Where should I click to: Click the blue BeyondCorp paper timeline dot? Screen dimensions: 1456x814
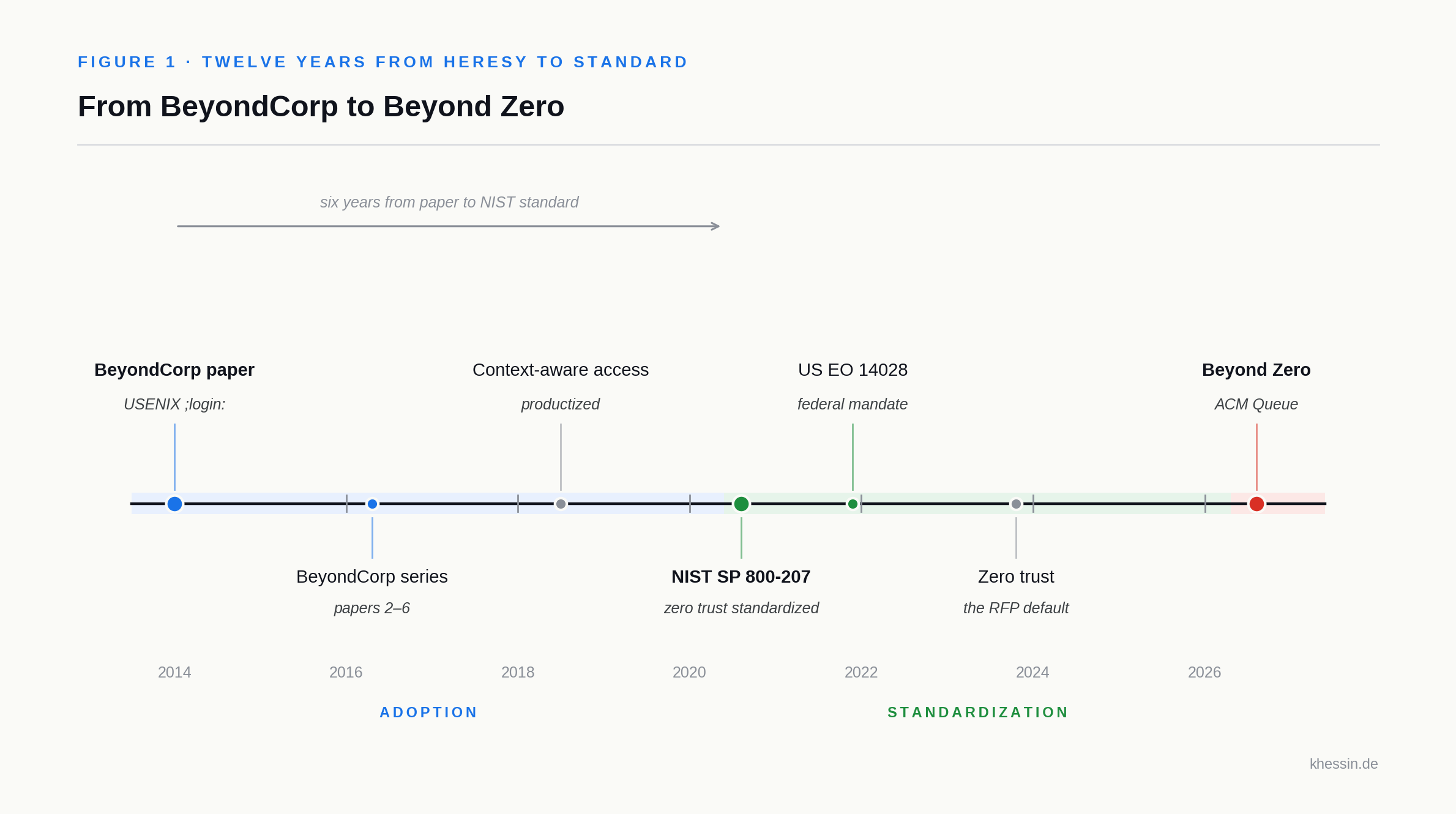pos(174,504)
